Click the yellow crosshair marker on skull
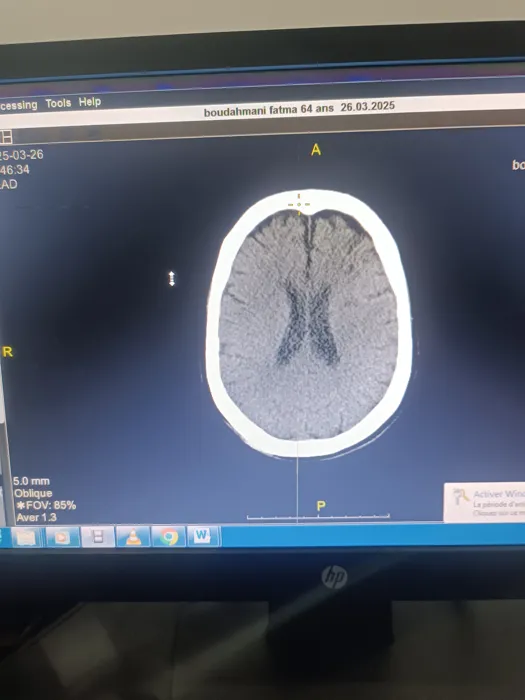The height and width of the screenshot is (700, 525). (299, 204)
